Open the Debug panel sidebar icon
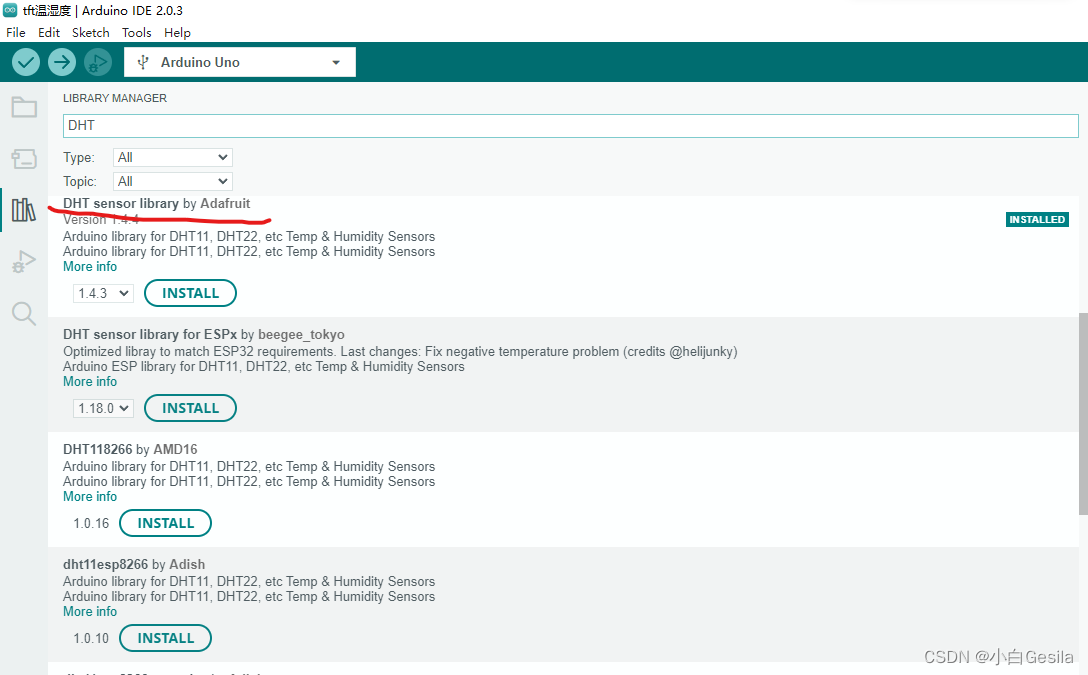The height and width of the screenshot is (675, 1088). click(24, 262)
